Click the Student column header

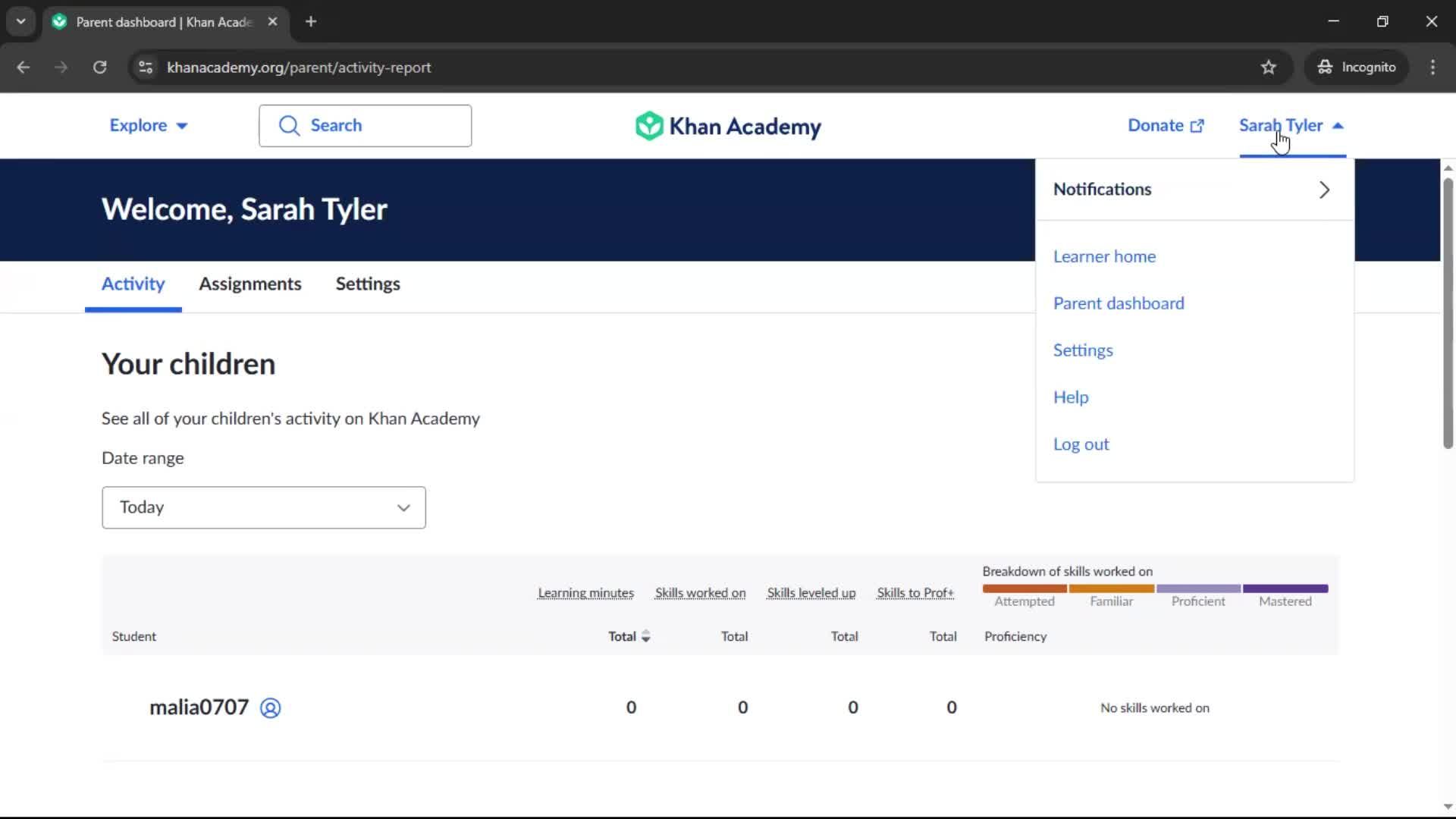[134, 637]
